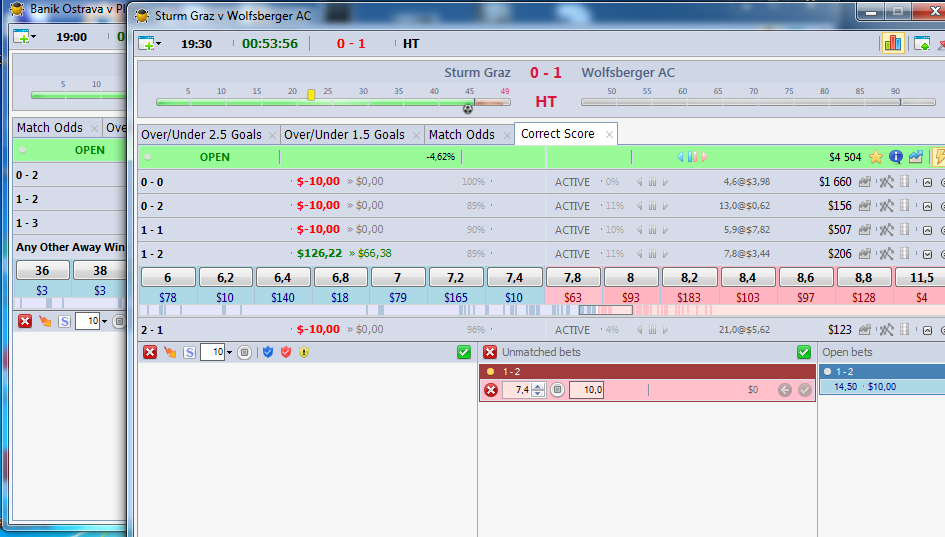Confirm the unmatched bet with grey check icon
The image size is (945, 537).
(805, 390)
